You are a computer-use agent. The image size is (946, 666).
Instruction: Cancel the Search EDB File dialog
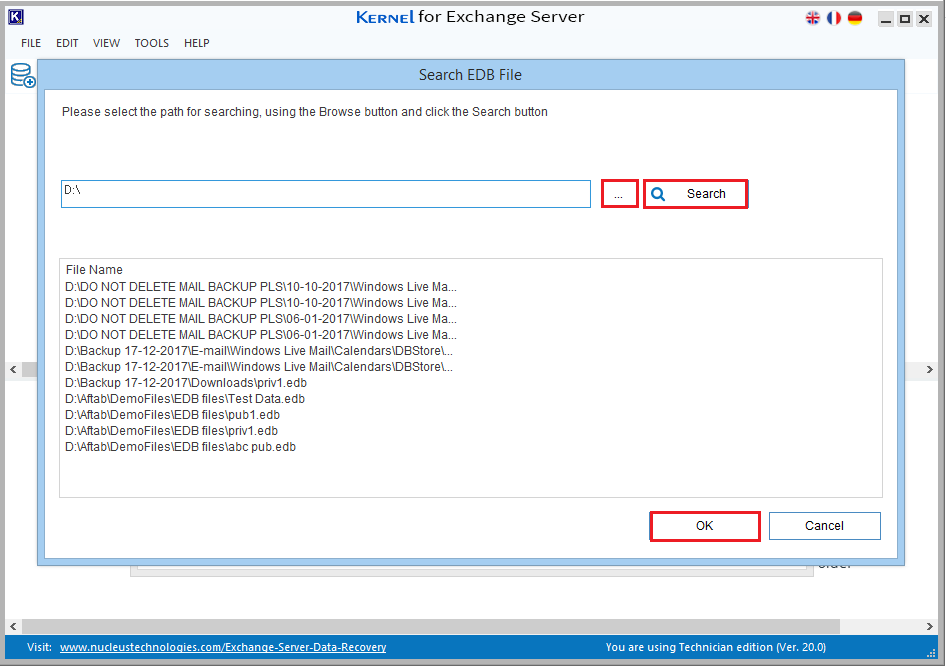(x=825, y=526)
